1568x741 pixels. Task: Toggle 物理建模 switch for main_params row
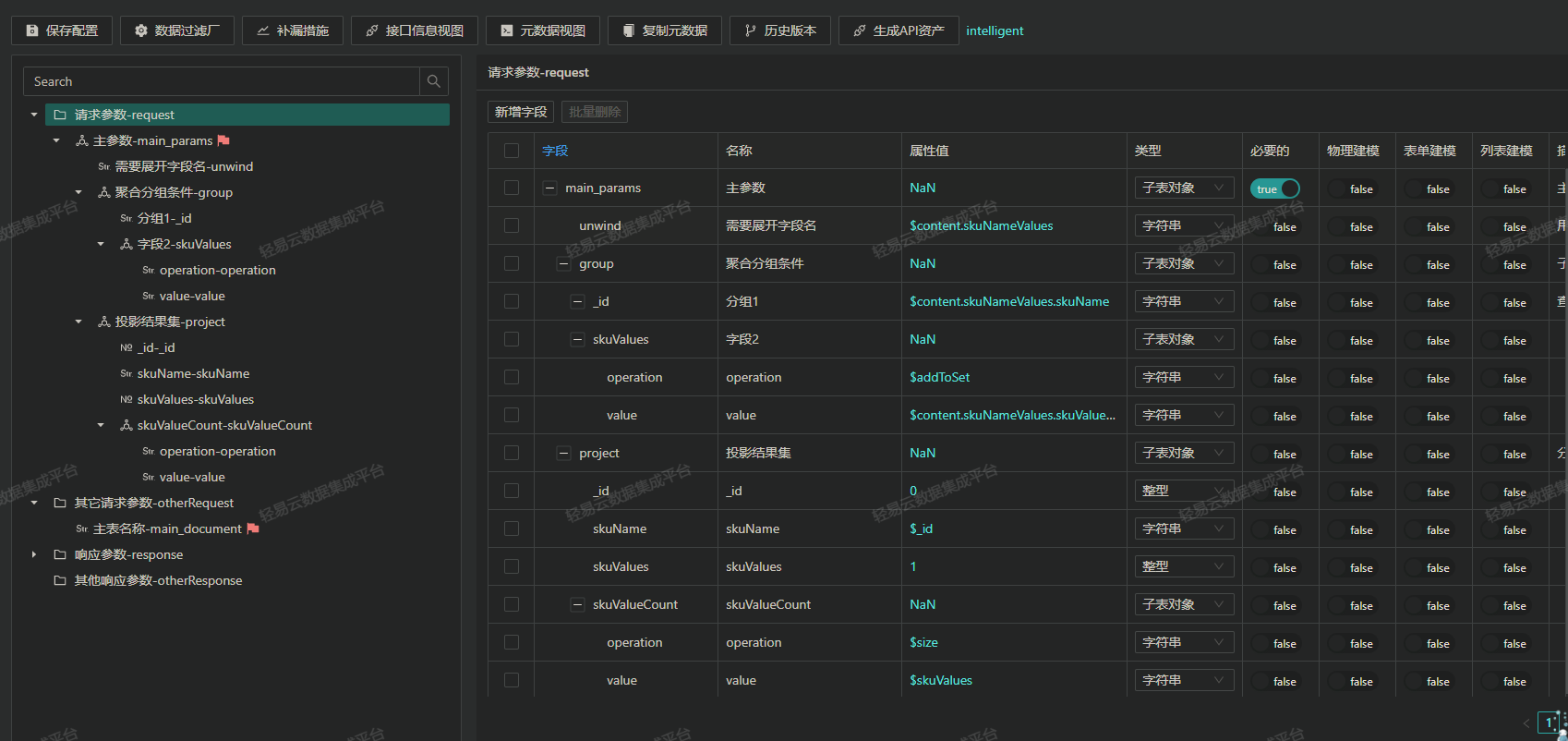click(x=1352, y=188)
